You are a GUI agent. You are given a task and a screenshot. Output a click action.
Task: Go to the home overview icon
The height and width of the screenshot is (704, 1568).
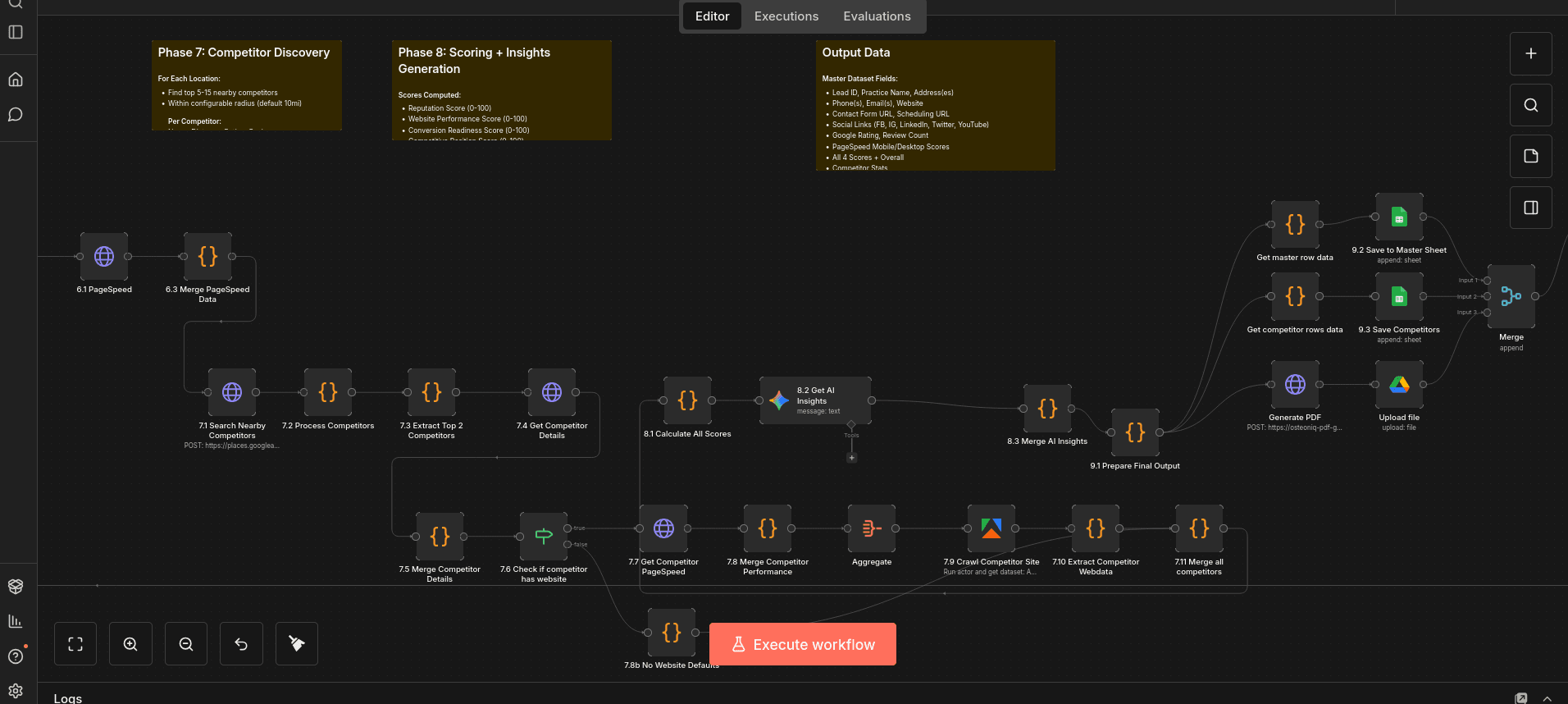16,80
